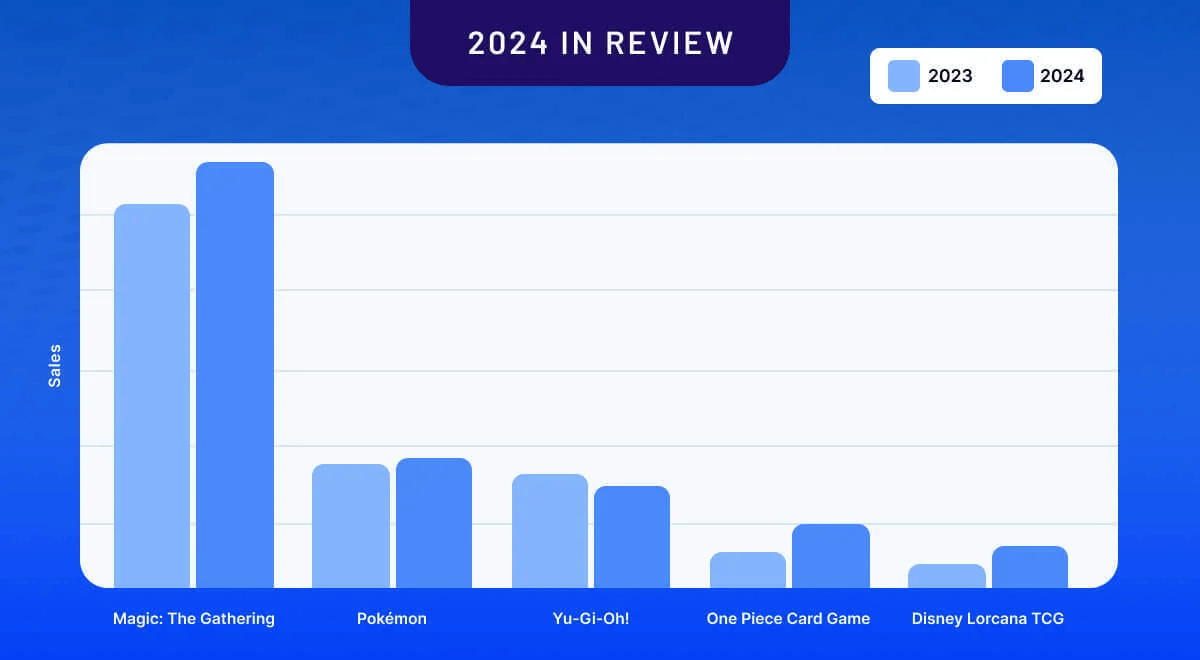Image resolution: width=1200 pixels, height=660 pixels.
Task: Click the Pokémon 2023 bar
Action: [x=351, y=526]
